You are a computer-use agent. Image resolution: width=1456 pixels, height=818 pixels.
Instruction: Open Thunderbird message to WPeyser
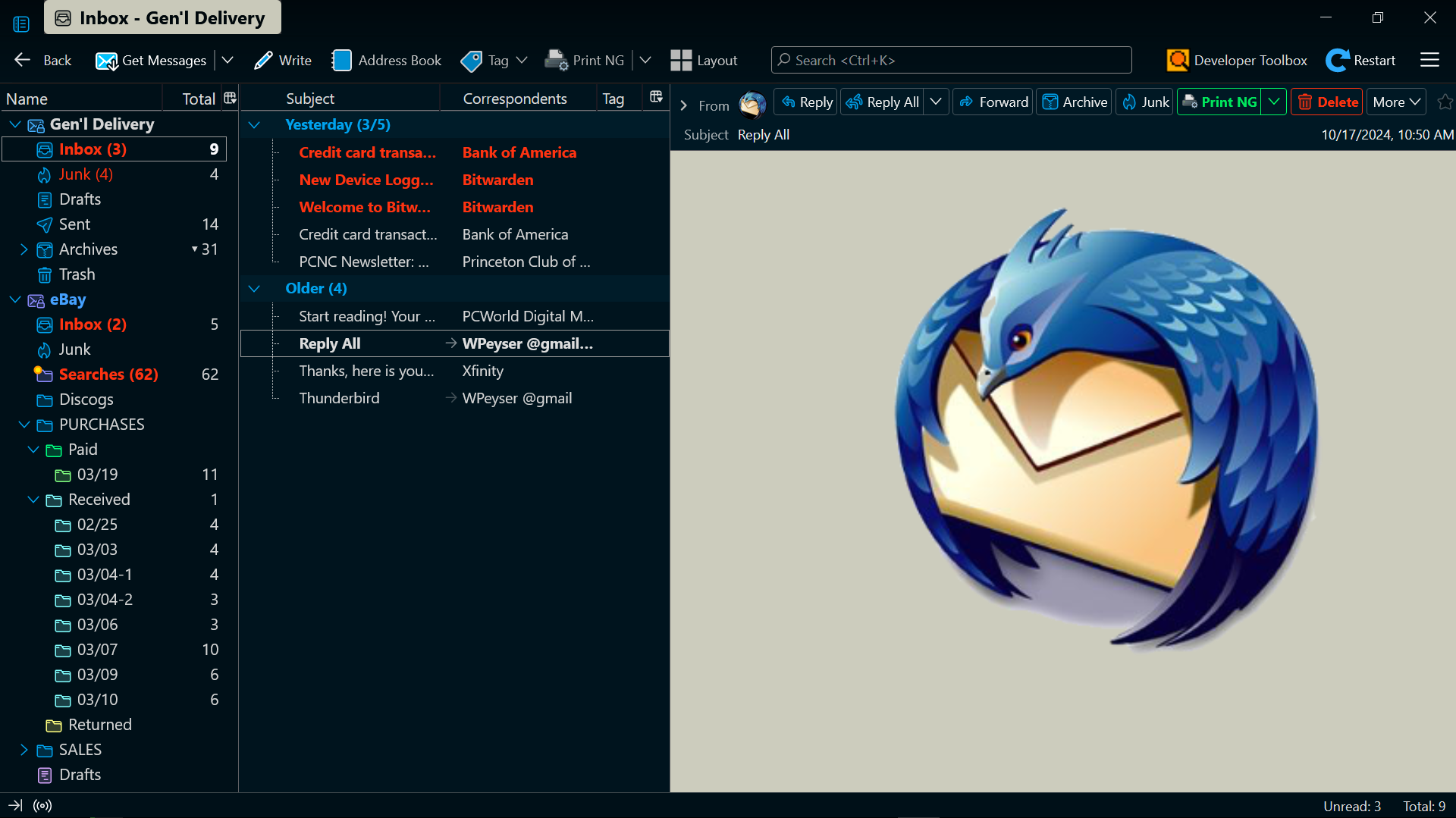coord(455,398)
